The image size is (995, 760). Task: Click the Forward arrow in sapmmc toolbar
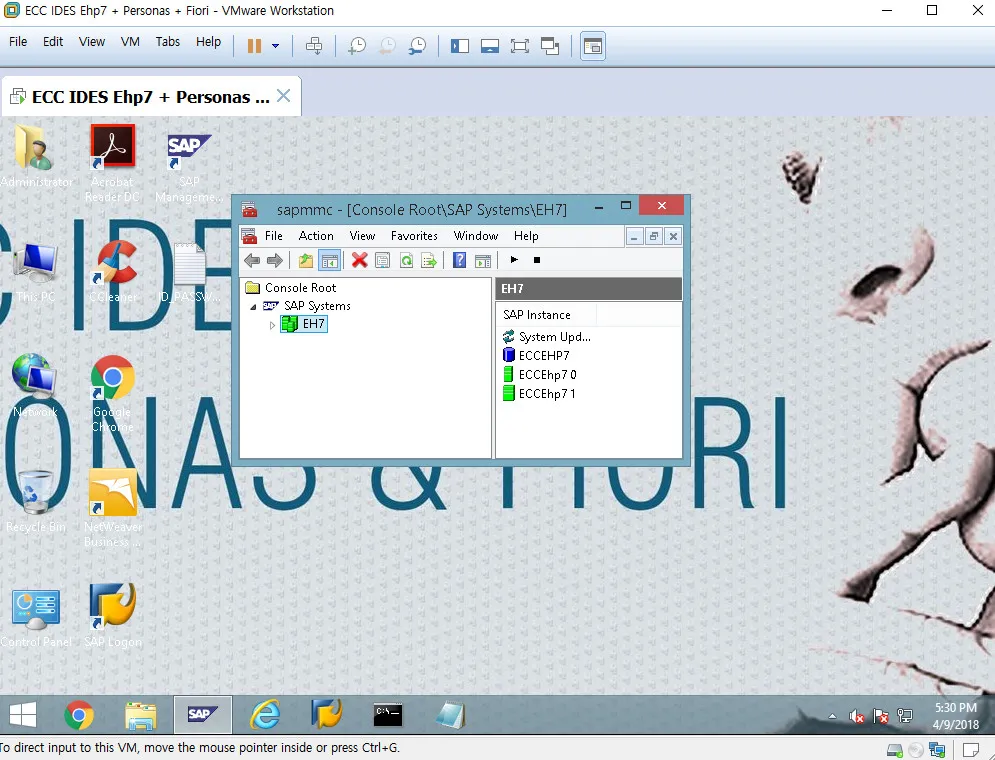275,260
